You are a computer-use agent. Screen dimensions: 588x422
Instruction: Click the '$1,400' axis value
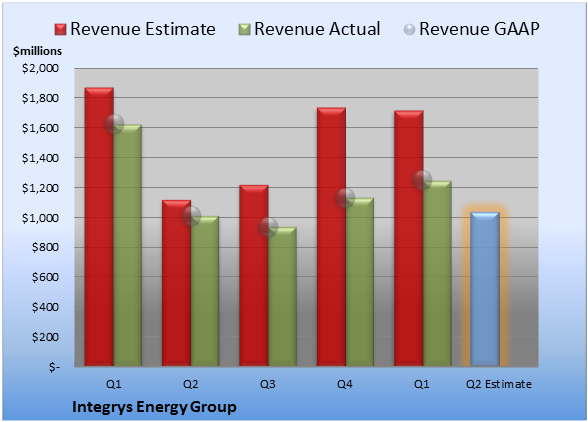tap(40, 158)
